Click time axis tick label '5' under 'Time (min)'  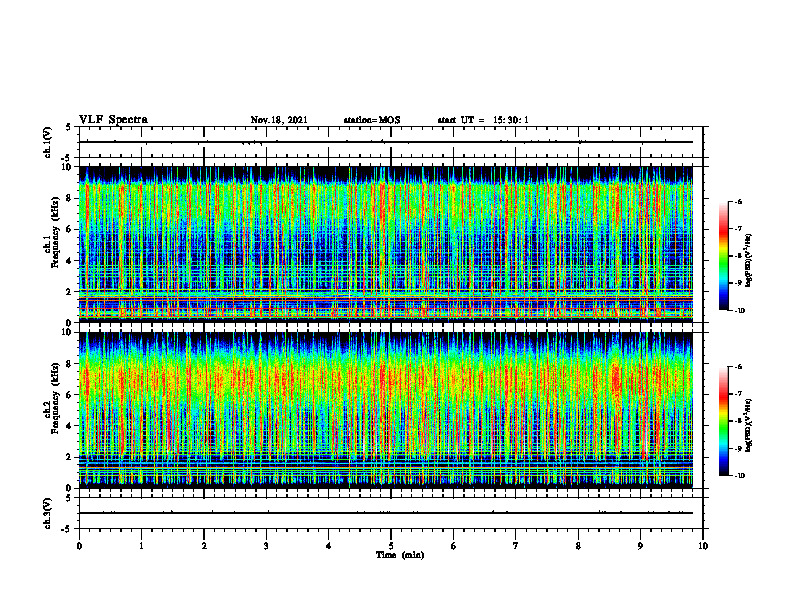tap(391, 546)
